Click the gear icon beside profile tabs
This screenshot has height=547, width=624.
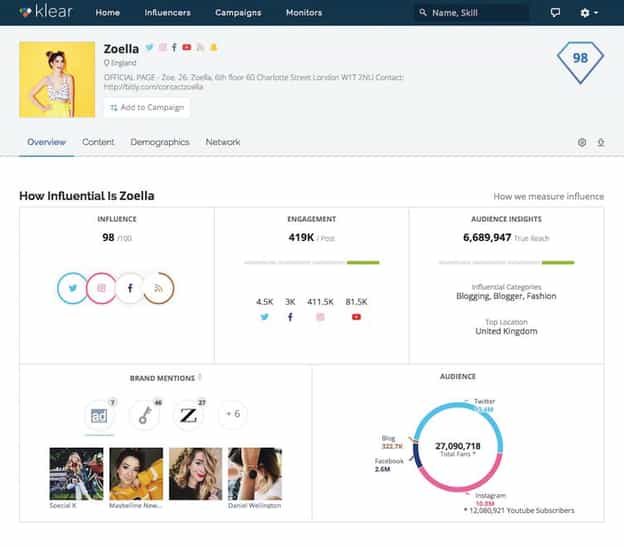click(582, 142)
